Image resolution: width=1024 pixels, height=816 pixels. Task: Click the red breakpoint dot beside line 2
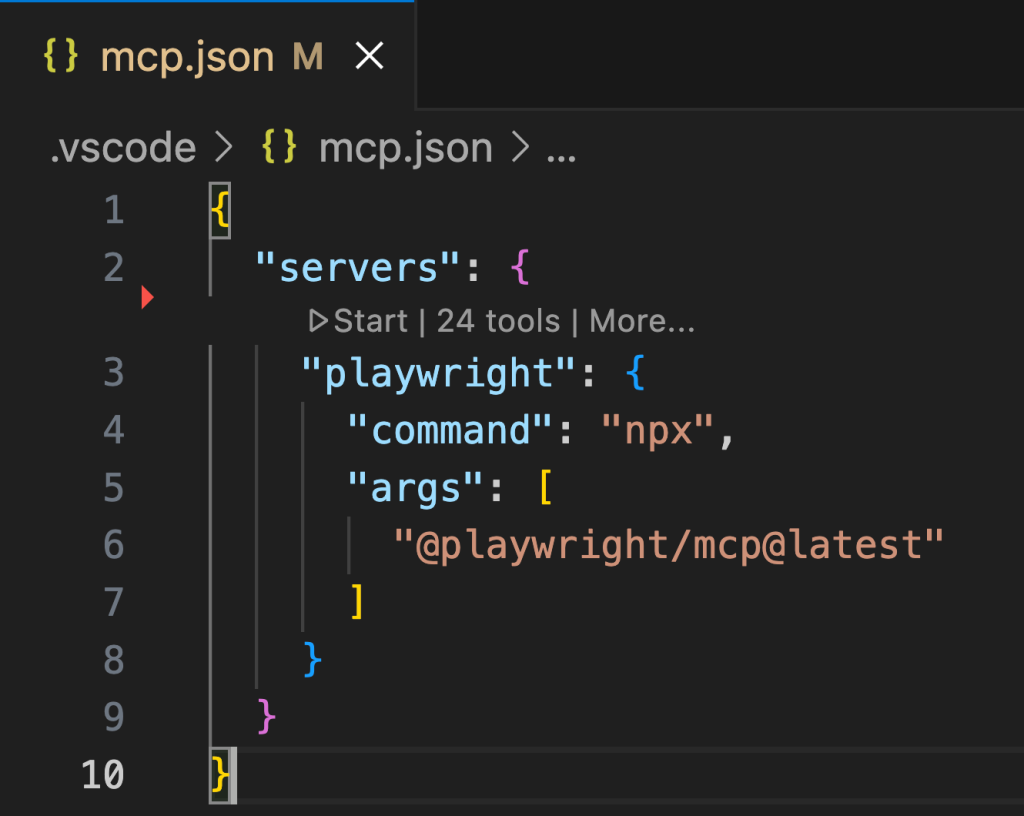click(146, 296)
